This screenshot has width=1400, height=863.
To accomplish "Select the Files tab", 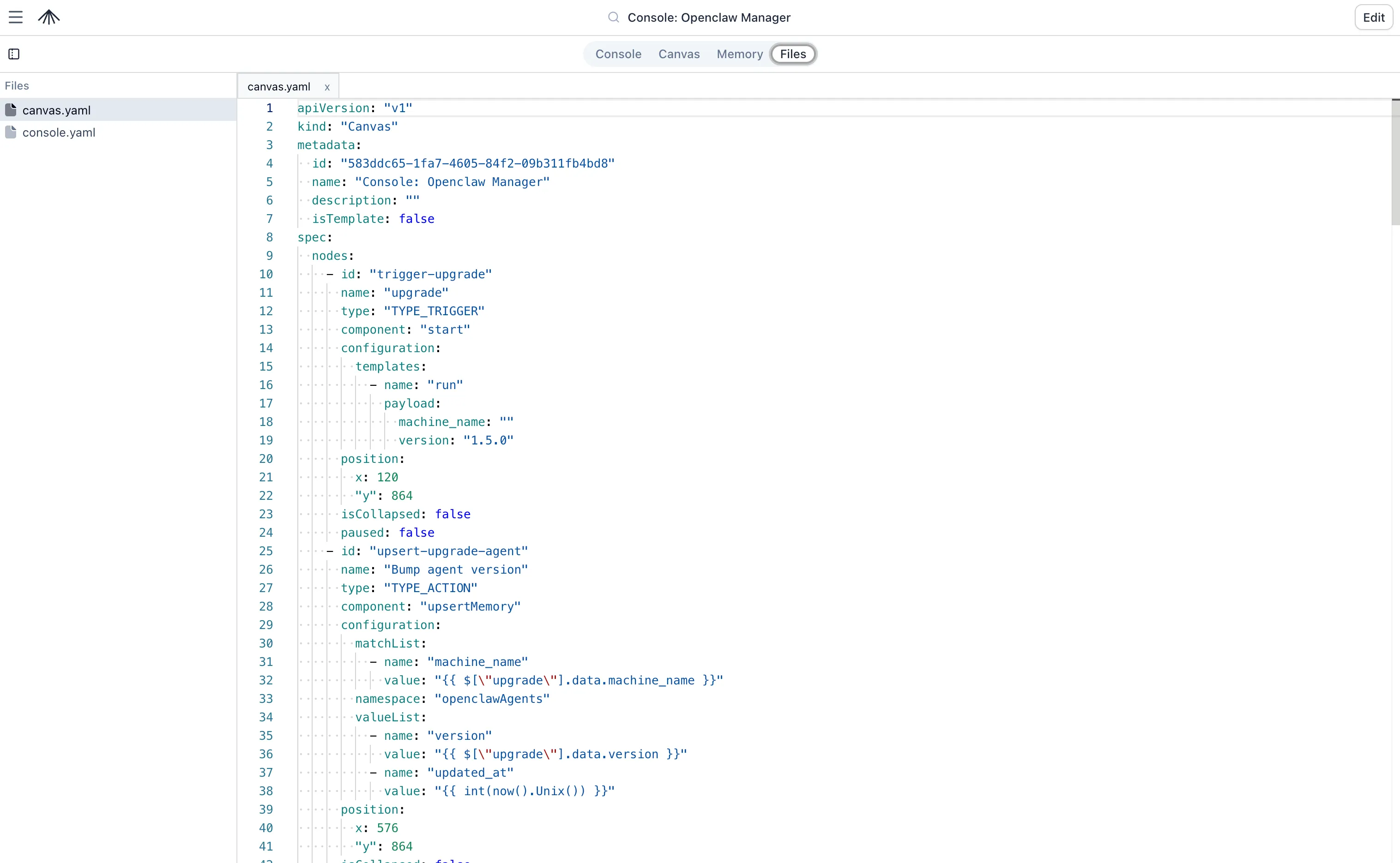I will [x=793, y=54].
